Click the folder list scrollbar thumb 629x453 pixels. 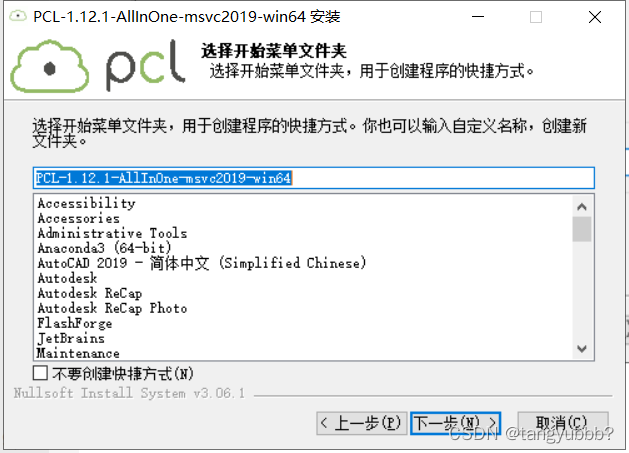tap(582, 229)
